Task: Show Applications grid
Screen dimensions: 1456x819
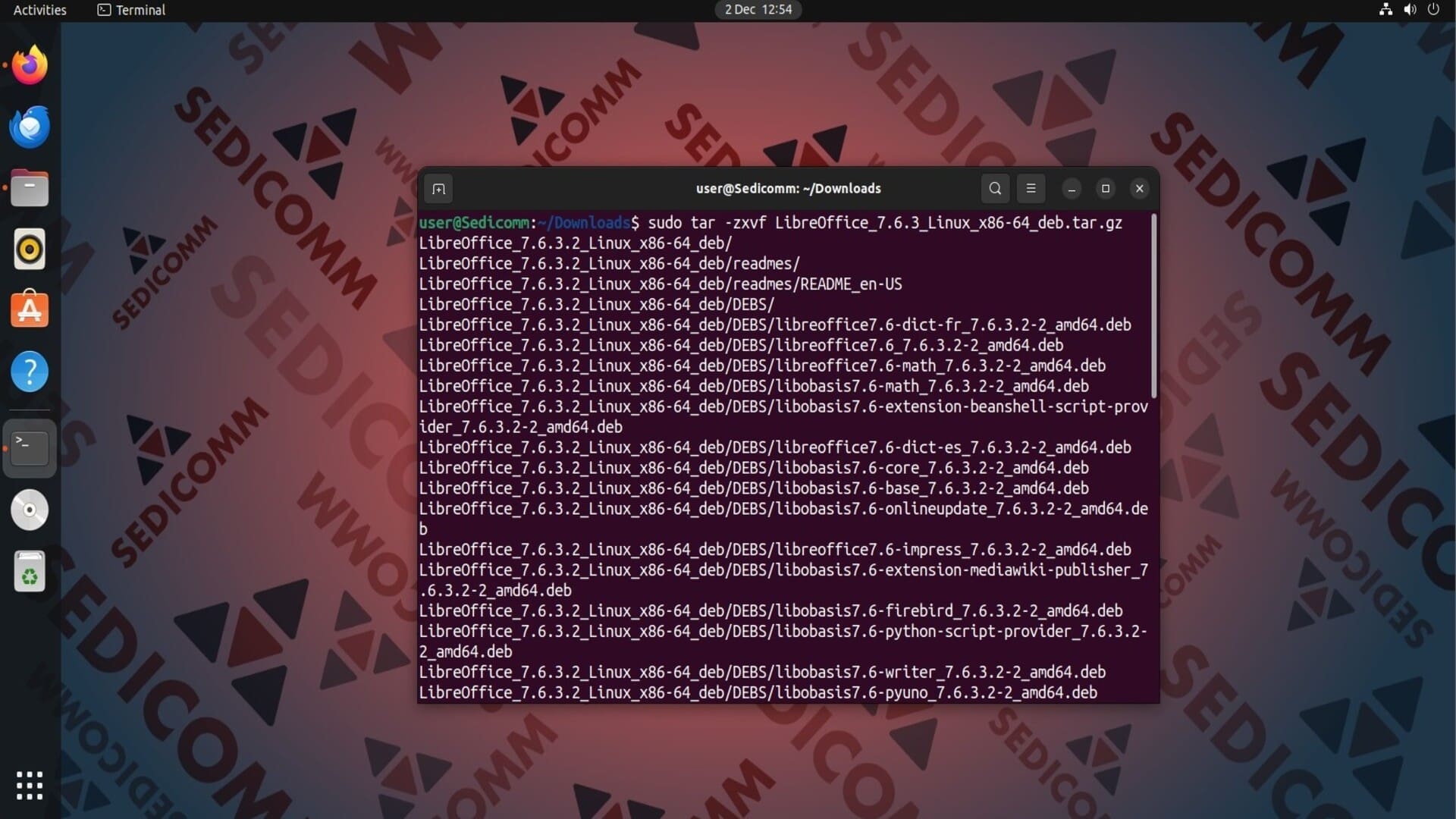Action: tap(30, 786)
